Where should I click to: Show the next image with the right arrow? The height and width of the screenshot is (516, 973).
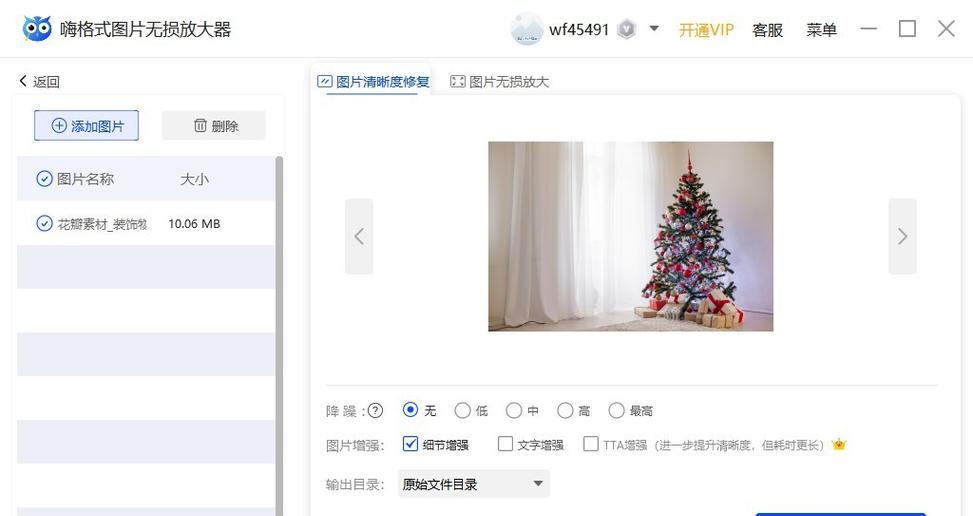(x=902, y=236)
